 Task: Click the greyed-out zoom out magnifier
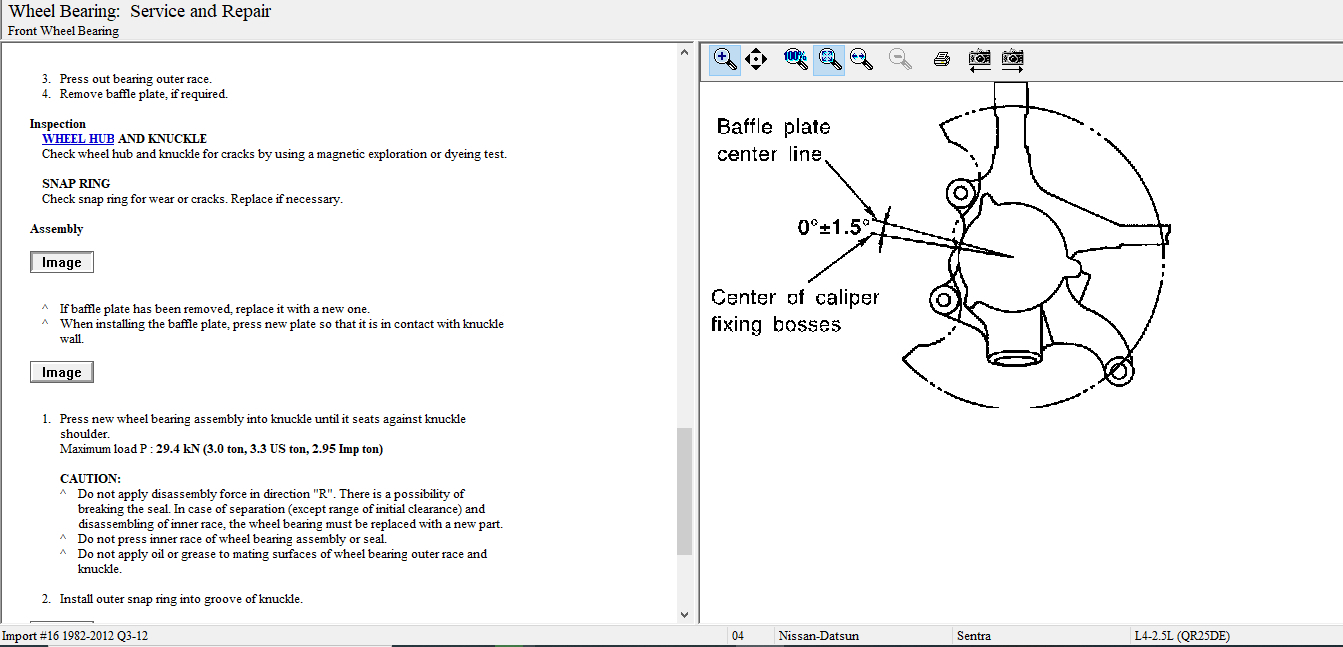(x=900, y=59)
